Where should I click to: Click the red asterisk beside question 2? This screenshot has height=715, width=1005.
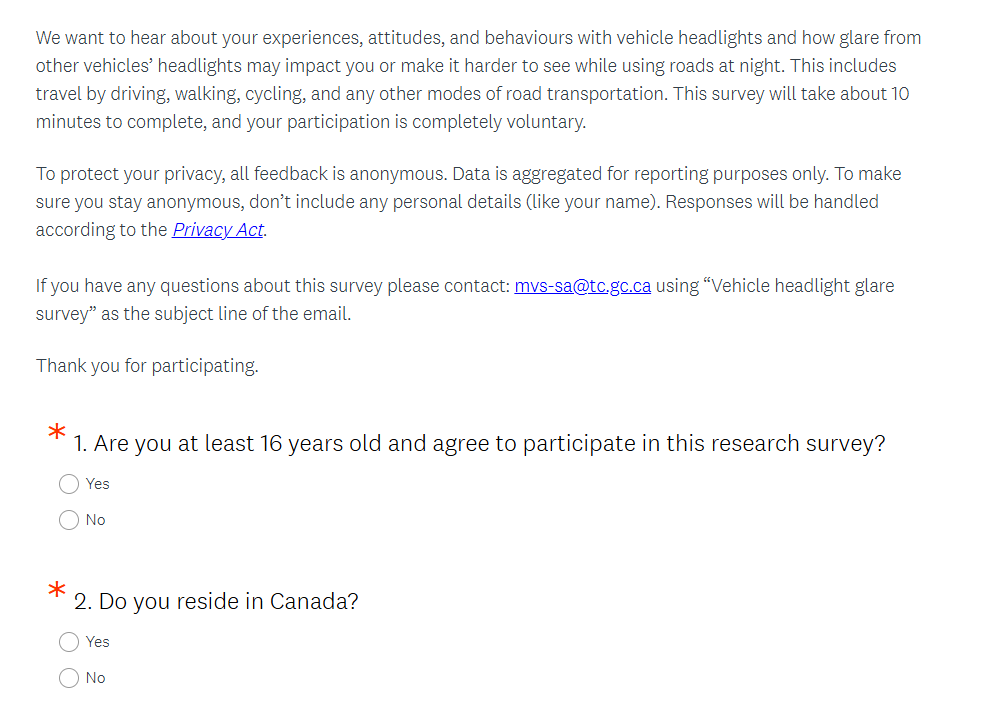(58, 591)
